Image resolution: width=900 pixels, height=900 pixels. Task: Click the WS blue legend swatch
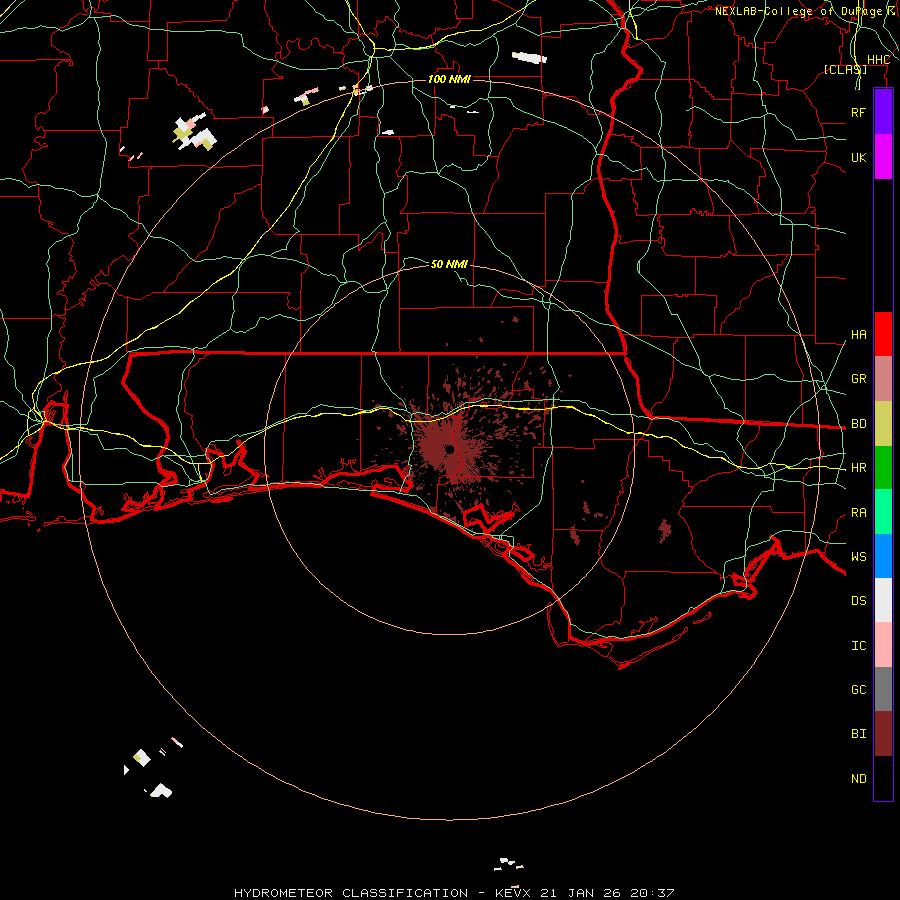pyautogui.click(x=883, y=556)
